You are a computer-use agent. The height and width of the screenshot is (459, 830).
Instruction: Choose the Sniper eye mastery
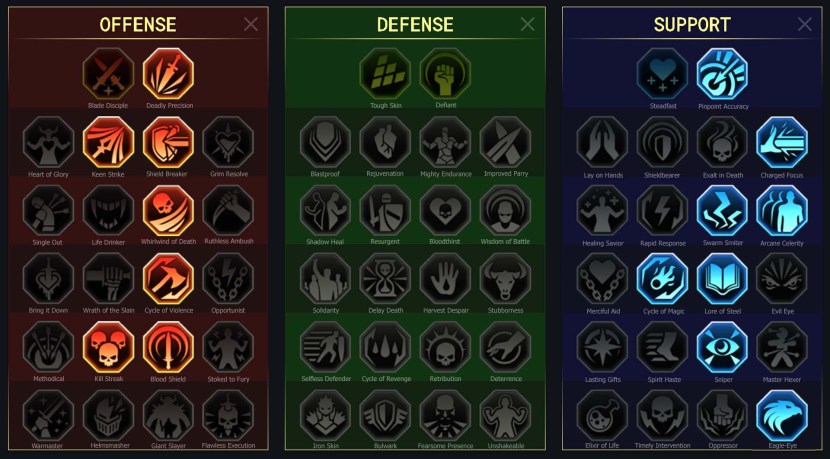click(723, 347)
